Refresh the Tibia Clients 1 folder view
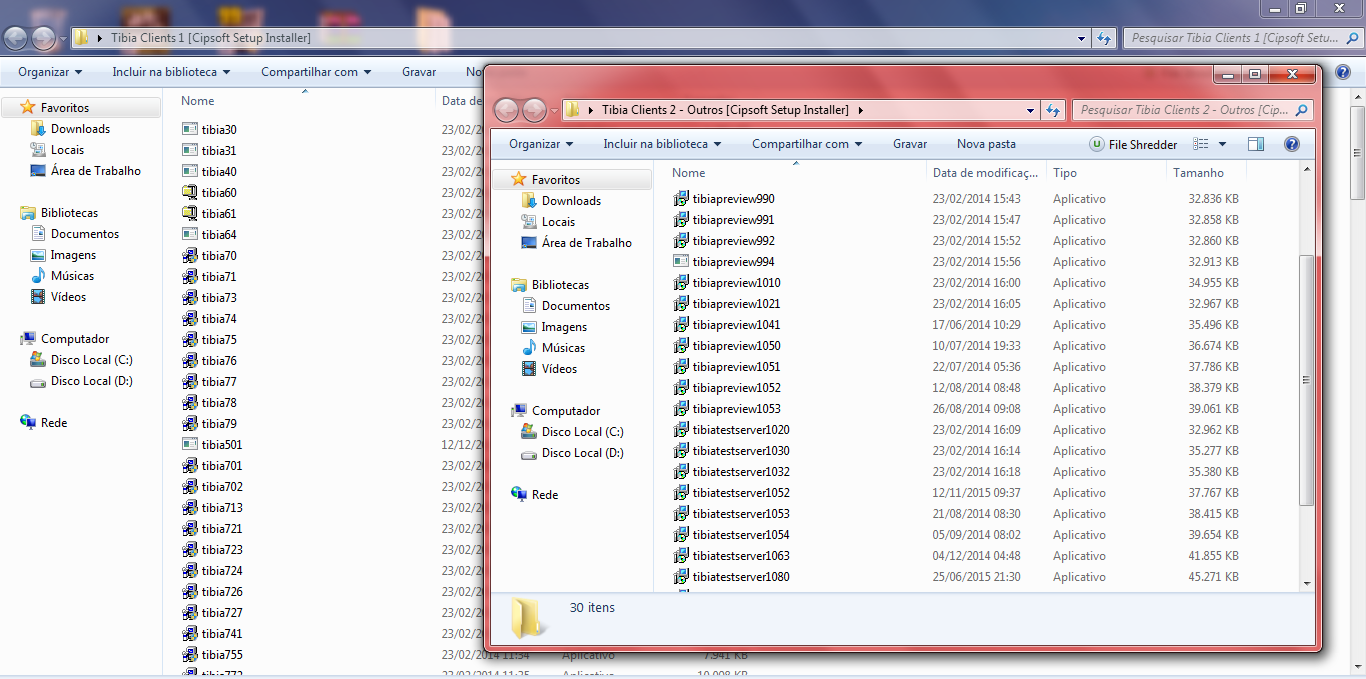1366x679 pixels. click(x=1104, y=38)
